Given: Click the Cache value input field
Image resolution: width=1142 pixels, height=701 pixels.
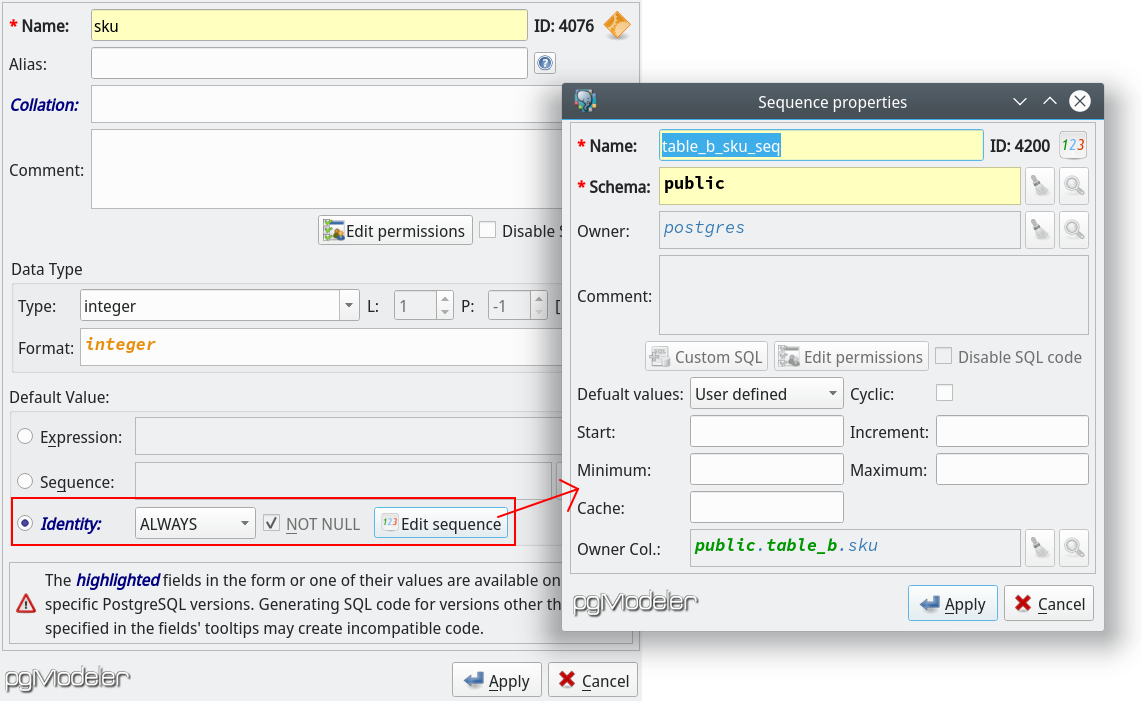Looking at the screenshot, I should pos(766,507).
